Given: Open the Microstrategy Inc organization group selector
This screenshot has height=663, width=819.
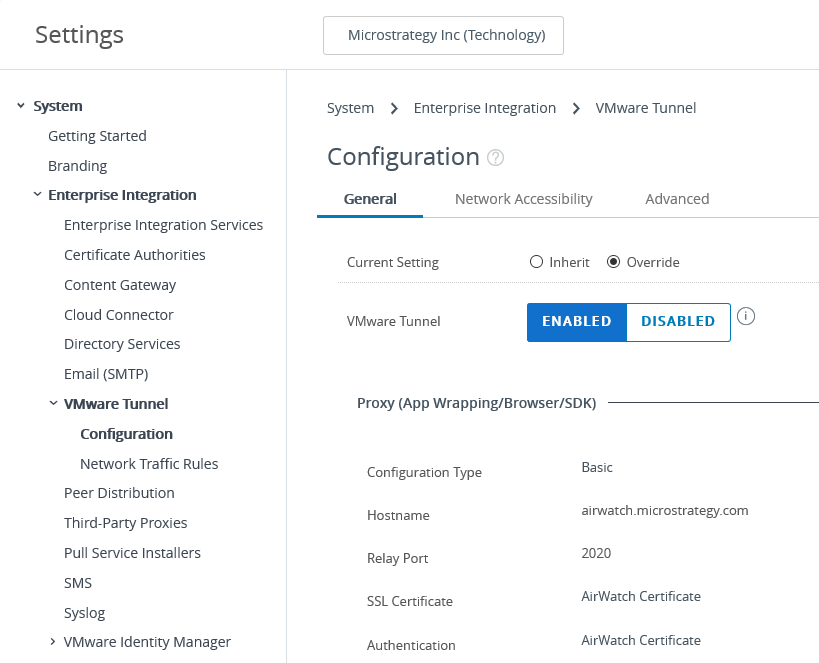Looking at the screenshot, I should pyautogui.click(x=443, y=35).
